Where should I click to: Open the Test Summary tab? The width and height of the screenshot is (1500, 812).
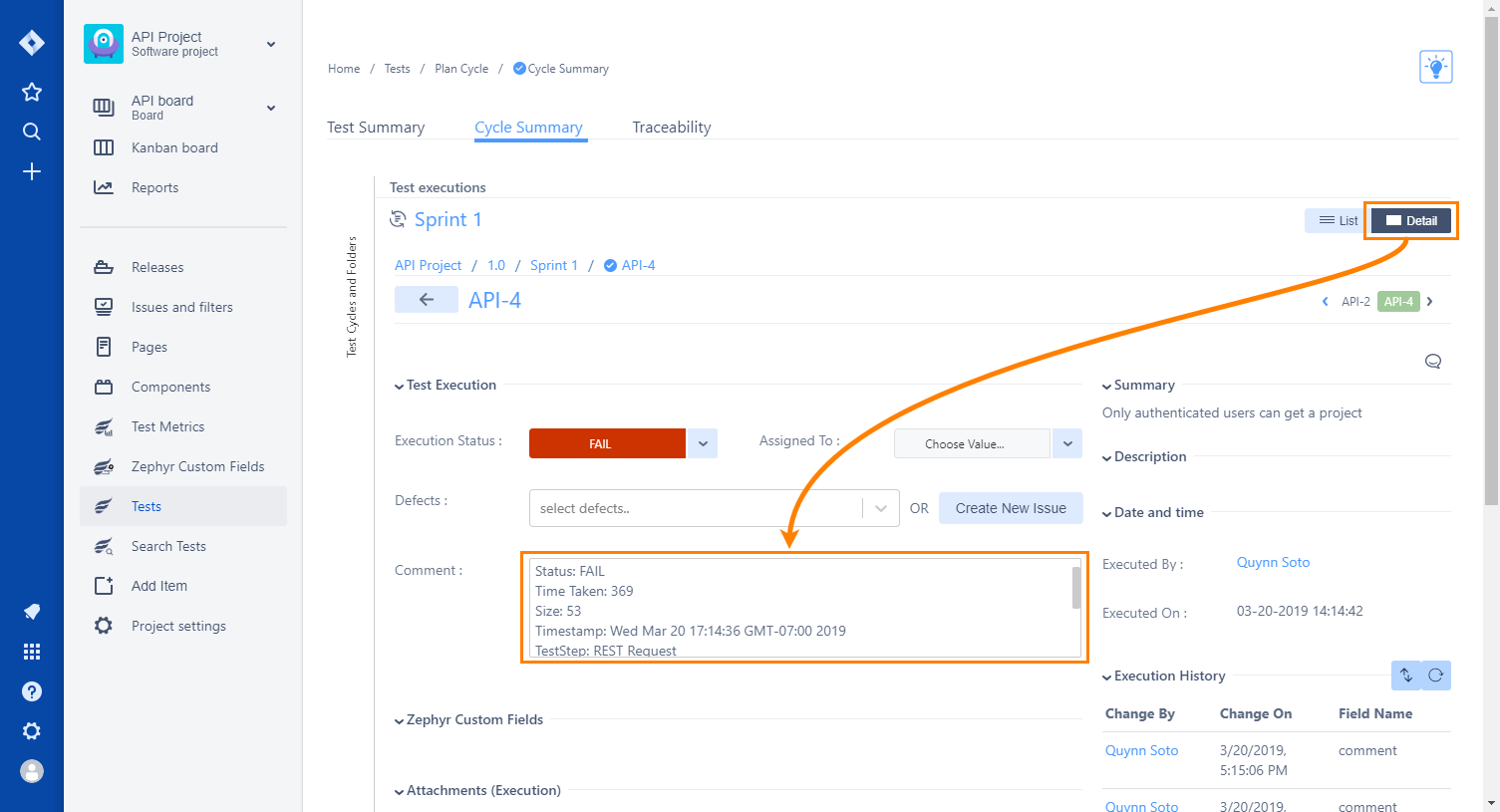[375, 127]
